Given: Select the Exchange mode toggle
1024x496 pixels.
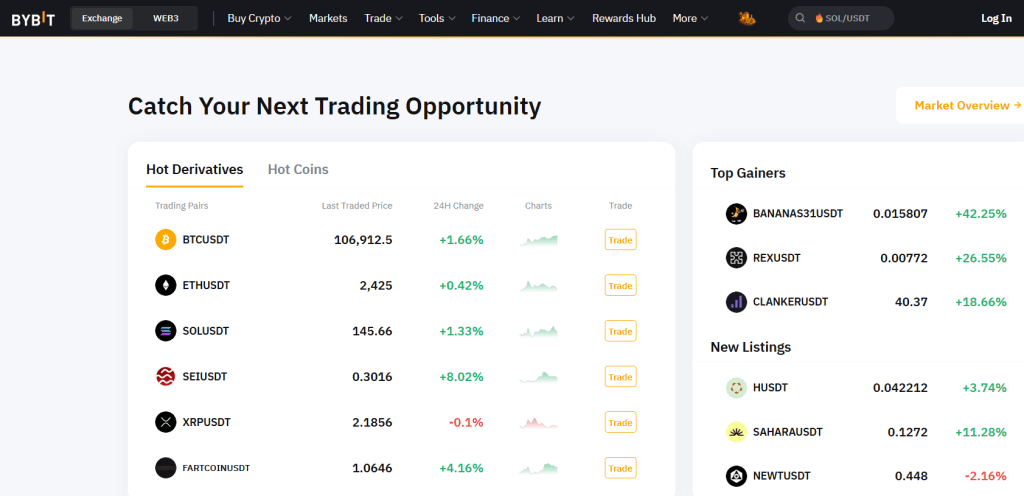Looking at the screenshot, I should [102, 18].
